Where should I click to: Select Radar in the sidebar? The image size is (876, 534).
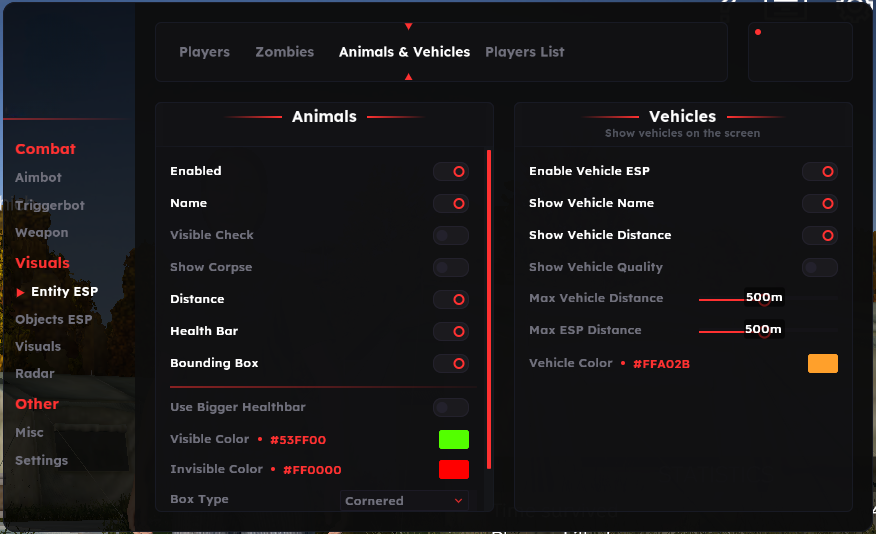coord(34,374)
